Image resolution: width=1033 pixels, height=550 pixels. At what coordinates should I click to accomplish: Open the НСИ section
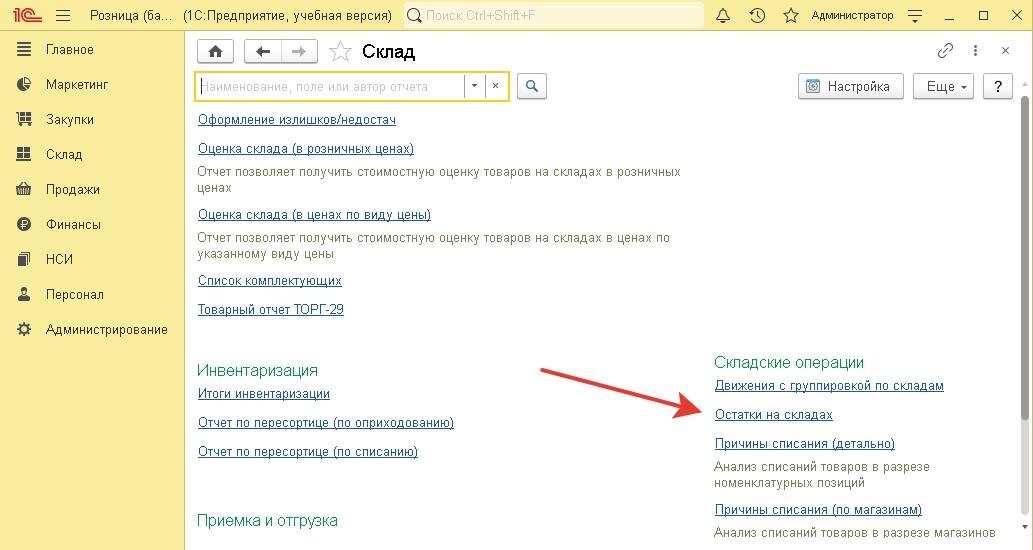pyautogui.click(x=59, y=259)
